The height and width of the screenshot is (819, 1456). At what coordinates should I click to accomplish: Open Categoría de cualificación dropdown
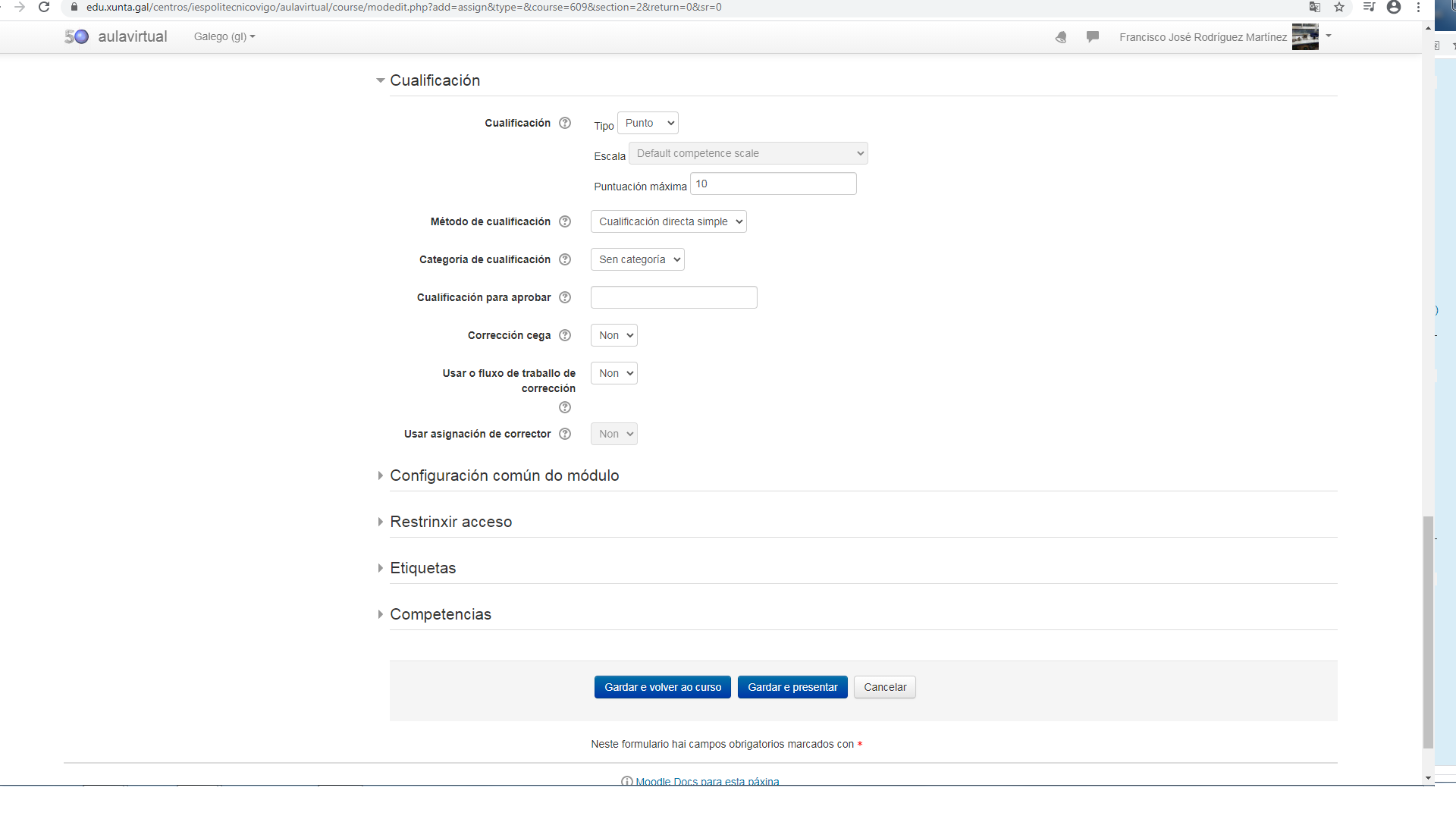point(638,259)
